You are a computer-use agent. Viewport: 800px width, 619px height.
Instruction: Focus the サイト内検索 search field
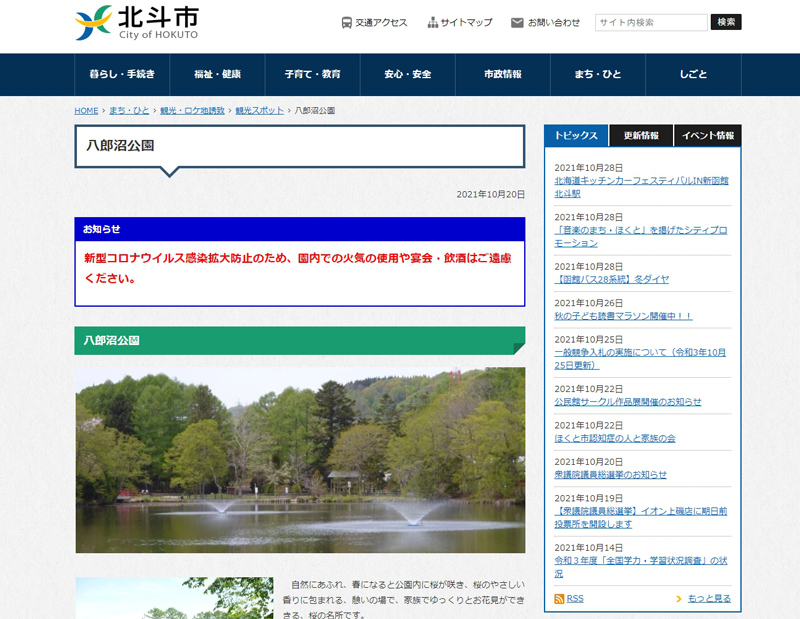[651, 22]
